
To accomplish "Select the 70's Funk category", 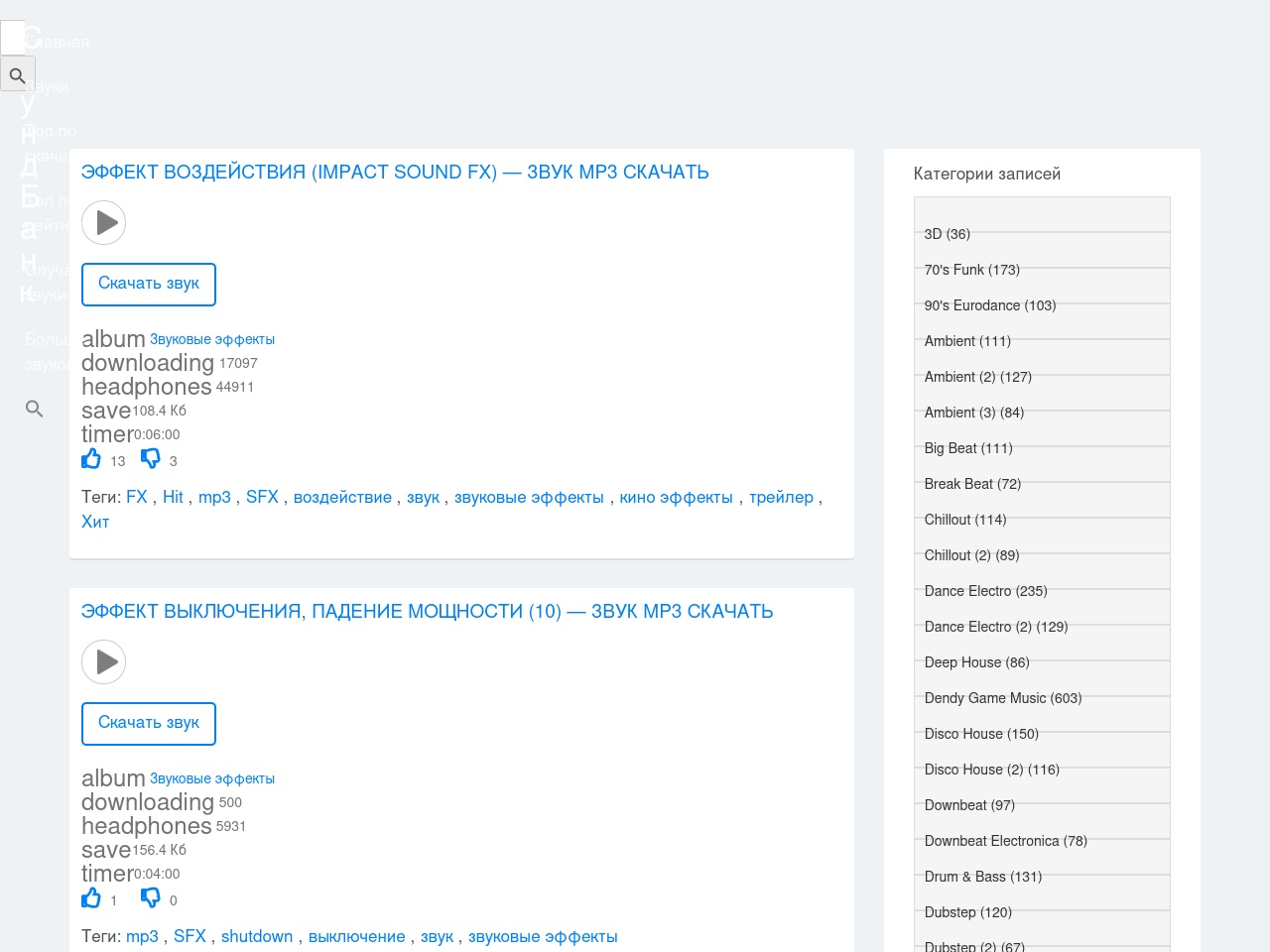I will tap(972, 270).
